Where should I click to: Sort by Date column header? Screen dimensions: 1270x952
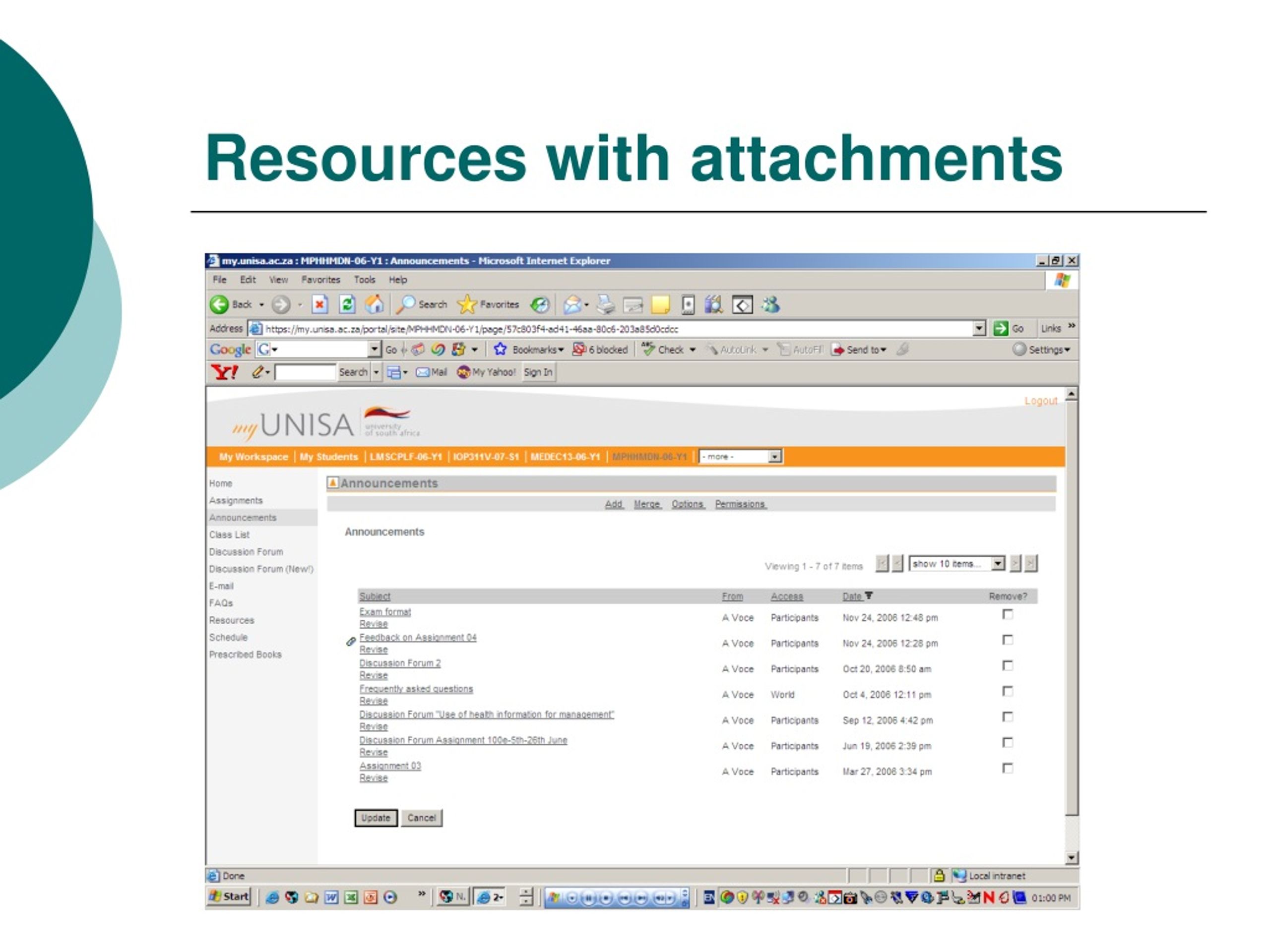(x=852, y=596)
